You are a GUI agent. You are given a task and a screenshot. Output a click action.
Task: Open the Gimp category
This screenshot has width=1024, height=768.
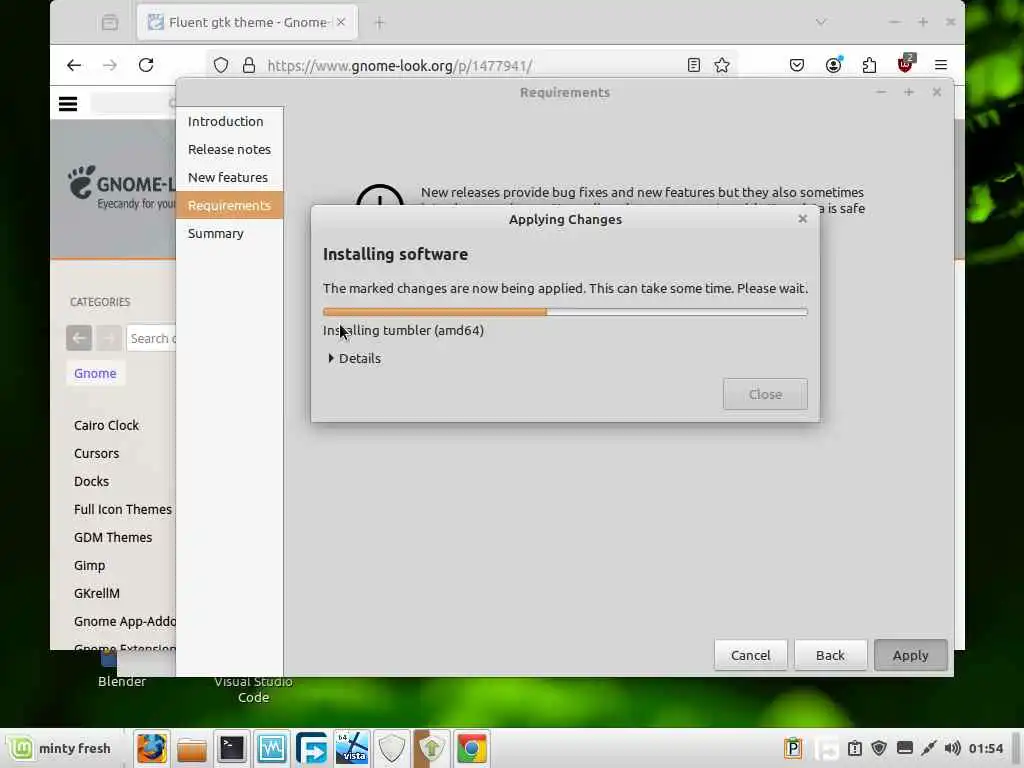89,566
